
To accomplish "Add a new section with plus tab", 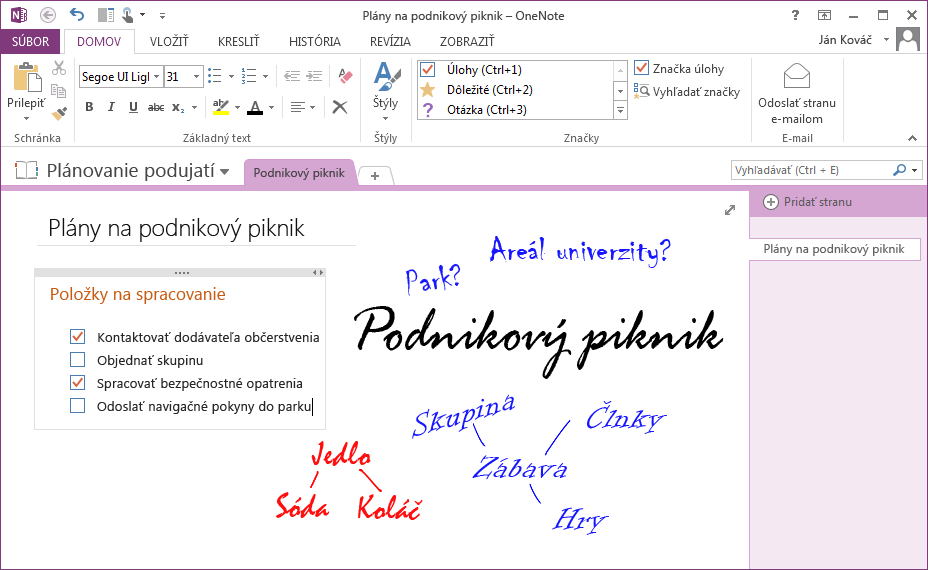I will [375, 176].
